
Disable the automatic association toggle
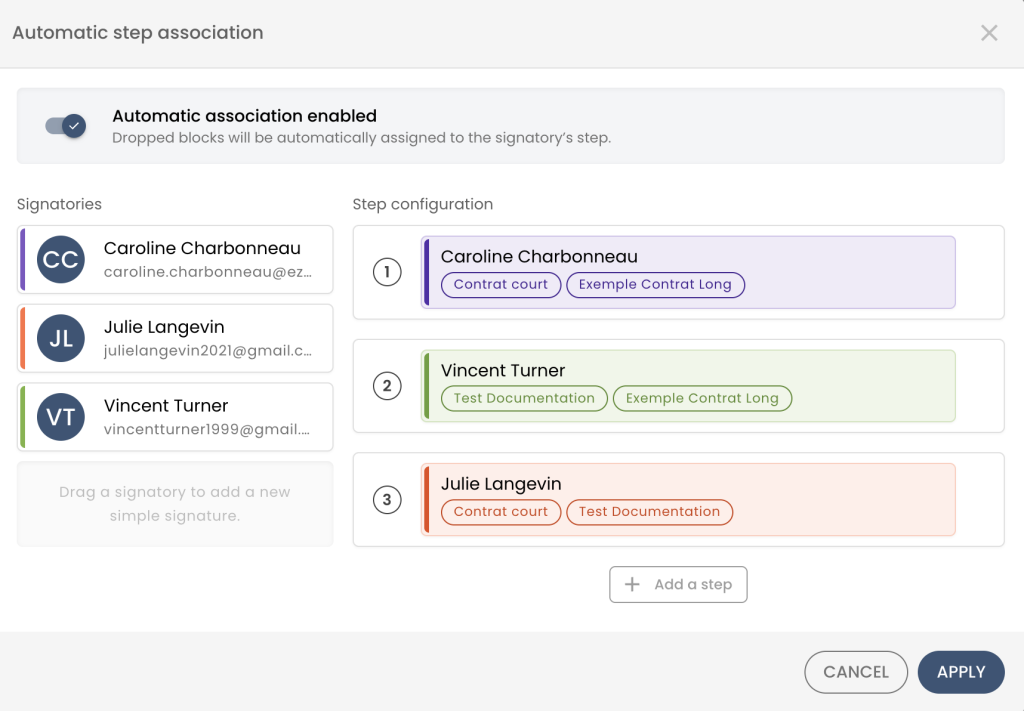[x=66, y=126]
